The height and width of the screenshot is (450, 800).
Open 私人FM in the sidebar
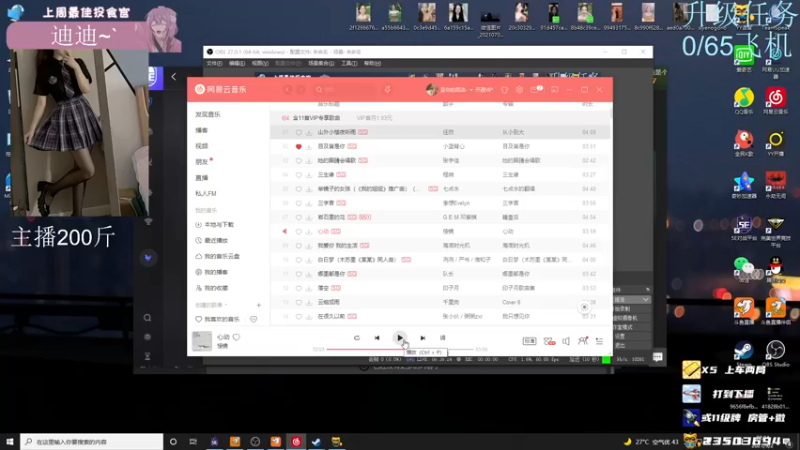pos(206,193)
